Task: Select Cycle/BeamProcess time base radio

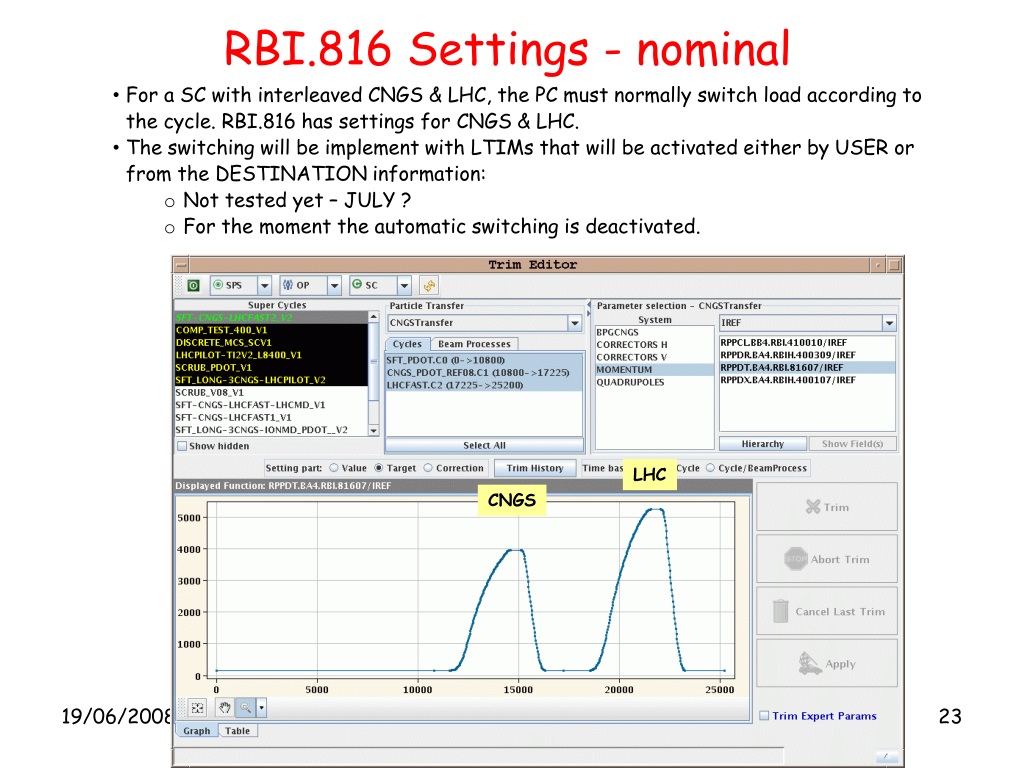Action: coord(710,468)
